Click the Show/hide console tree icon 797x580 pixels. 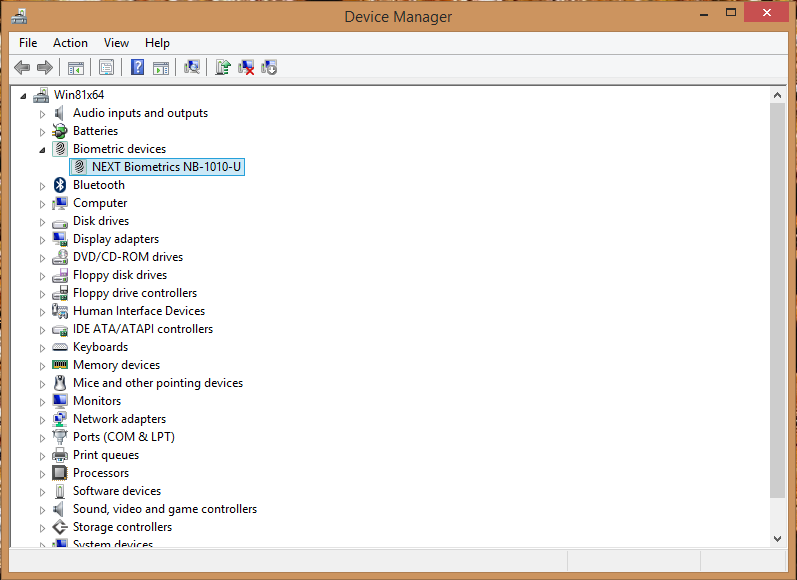(76, 67)
